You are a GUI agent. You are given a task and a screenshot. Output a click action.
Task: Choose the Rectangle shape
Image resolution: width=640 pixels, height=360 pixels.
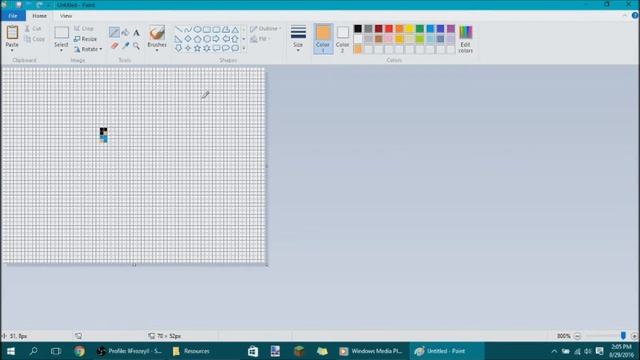click(x=207, y=29)
